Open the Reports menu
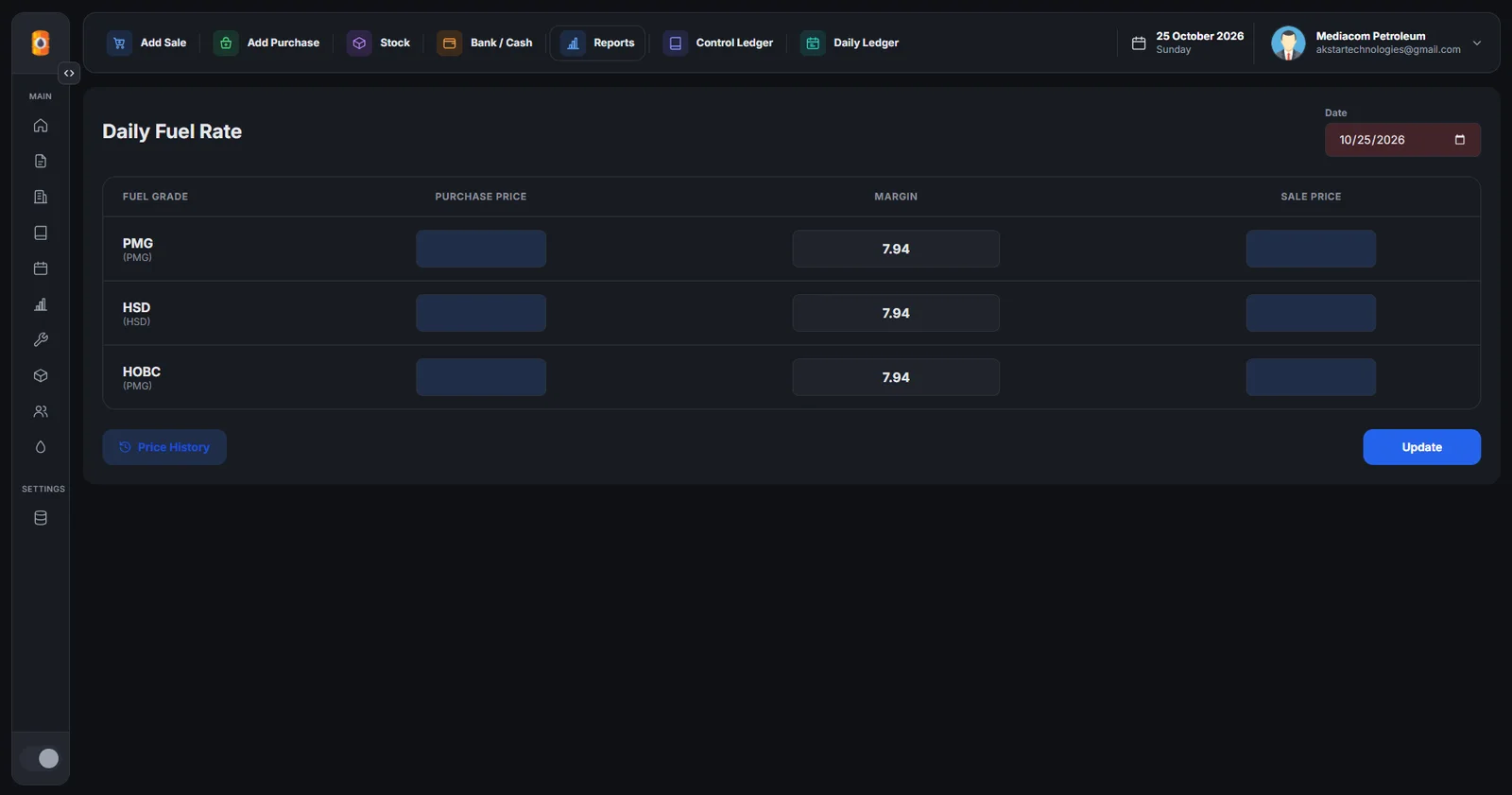1512x795 pixels. [598, 43]
